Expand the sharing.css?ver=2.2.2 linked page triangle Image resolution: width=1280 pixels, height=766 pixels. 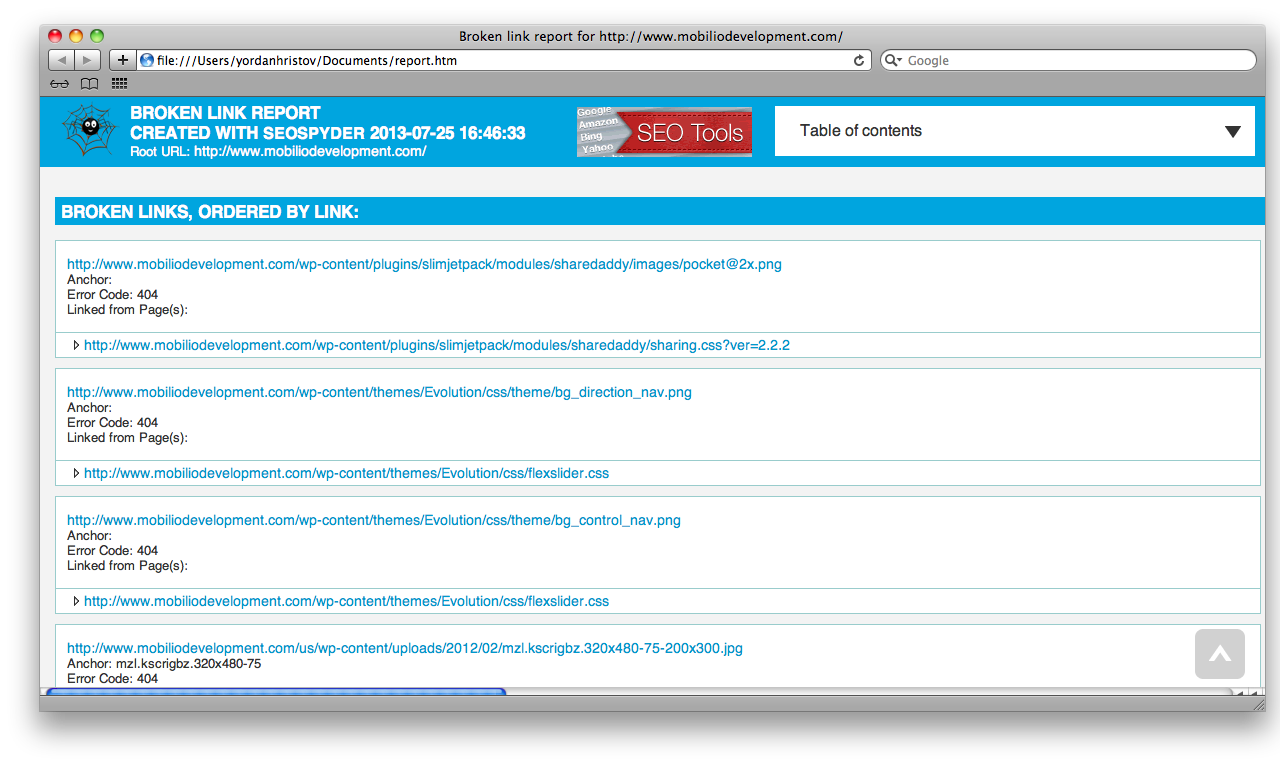76,345
